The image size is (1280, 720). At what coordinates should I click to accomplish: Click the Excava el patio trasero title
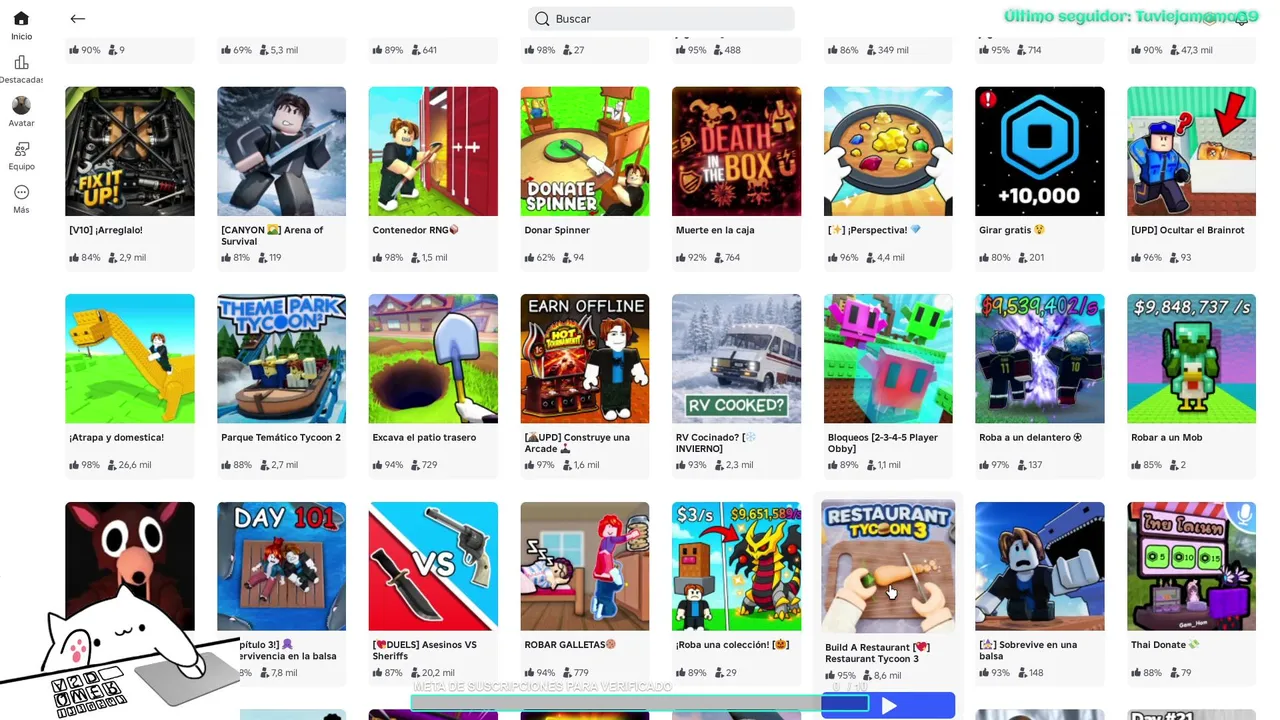tap(424, 438)
